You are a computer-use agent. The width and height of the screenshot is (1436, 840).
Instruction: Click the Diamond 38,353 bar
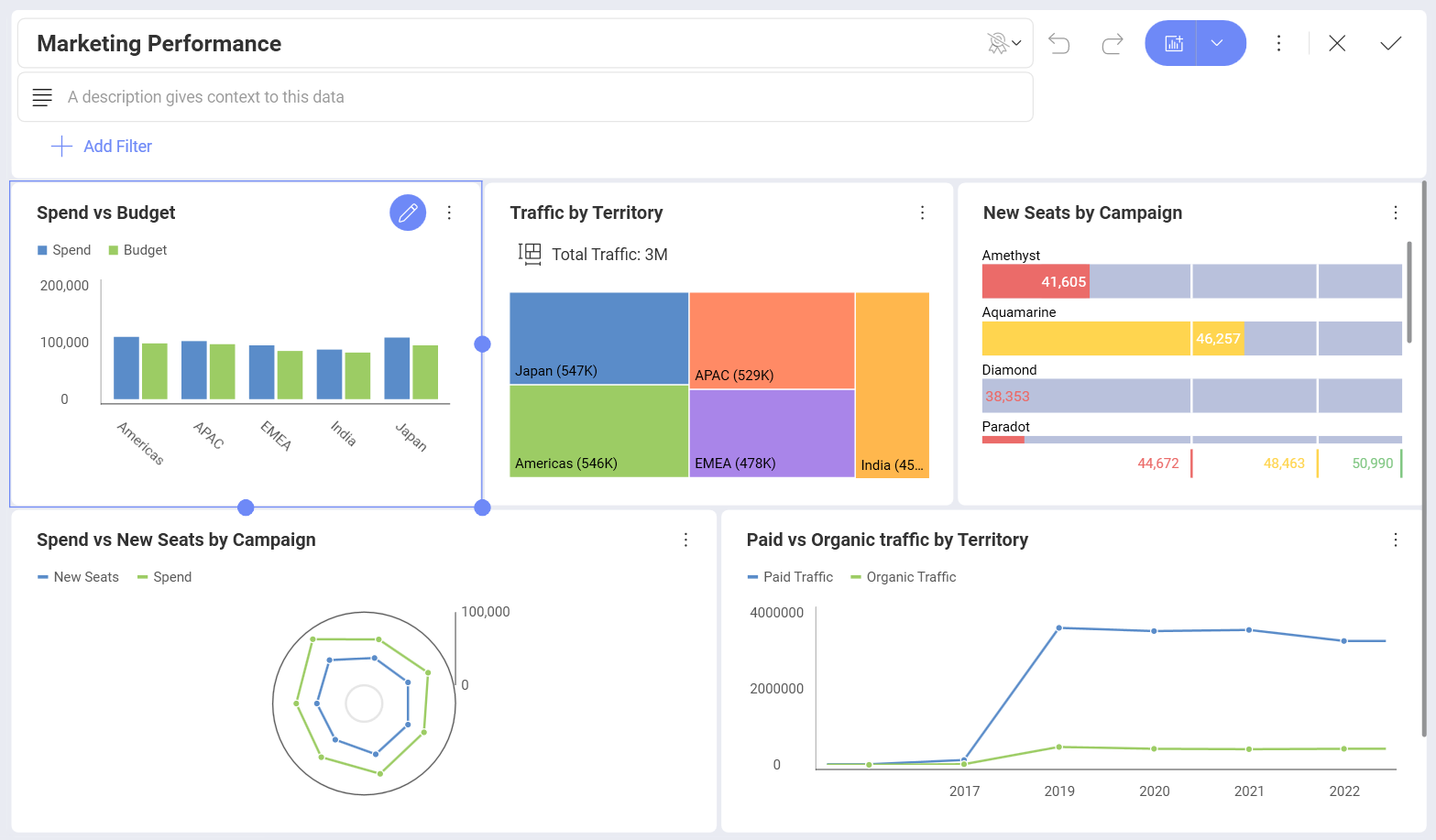(1191, 396)
